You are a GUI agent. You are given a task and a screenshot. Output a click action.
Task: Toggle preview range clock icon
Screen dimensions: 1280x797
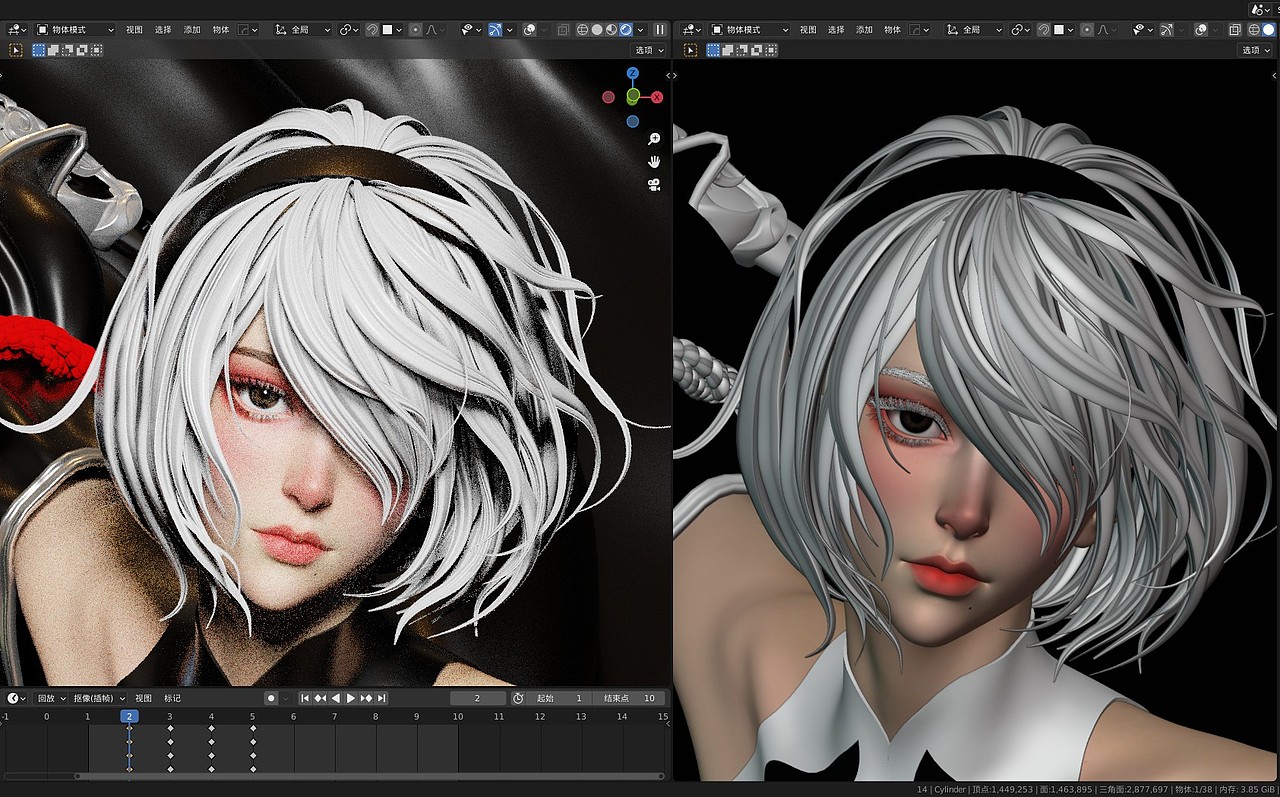point(518,698)
